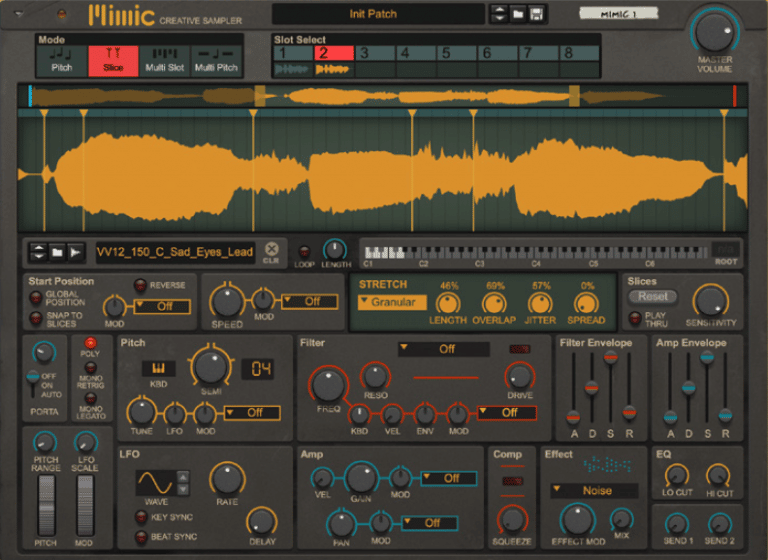This screenshot has height=560, width=768.
Task: Reset the slices
Action: coord(653,296)
